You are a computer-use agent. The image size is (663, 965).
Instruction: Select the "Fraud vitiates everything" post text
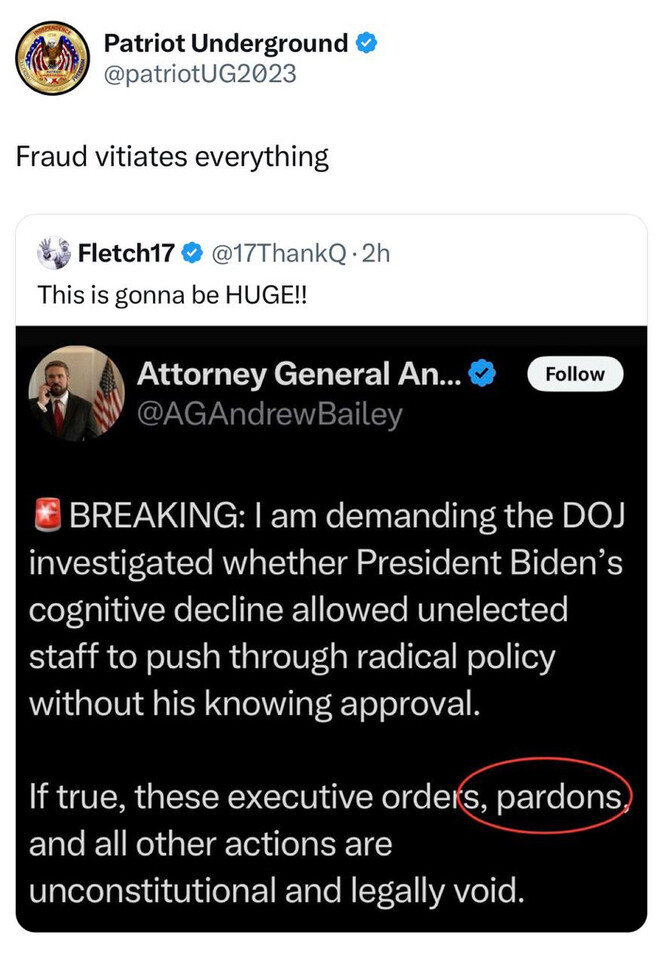coord(172,156)
